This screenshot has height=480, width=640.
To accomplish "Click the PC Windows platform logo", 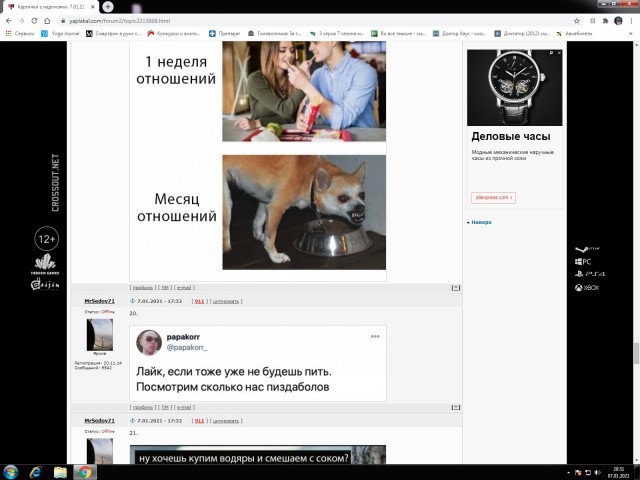I will (583, 262).
